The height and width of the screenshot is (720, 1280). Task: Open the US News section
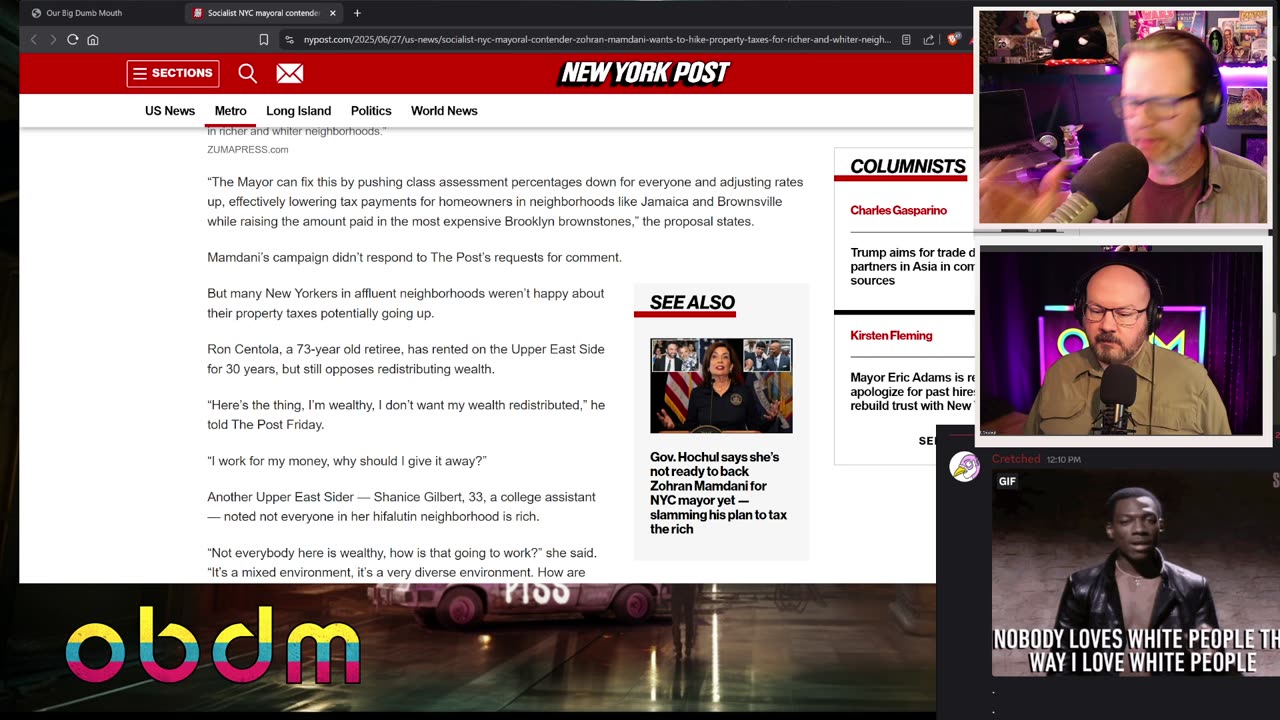[170, 111]
